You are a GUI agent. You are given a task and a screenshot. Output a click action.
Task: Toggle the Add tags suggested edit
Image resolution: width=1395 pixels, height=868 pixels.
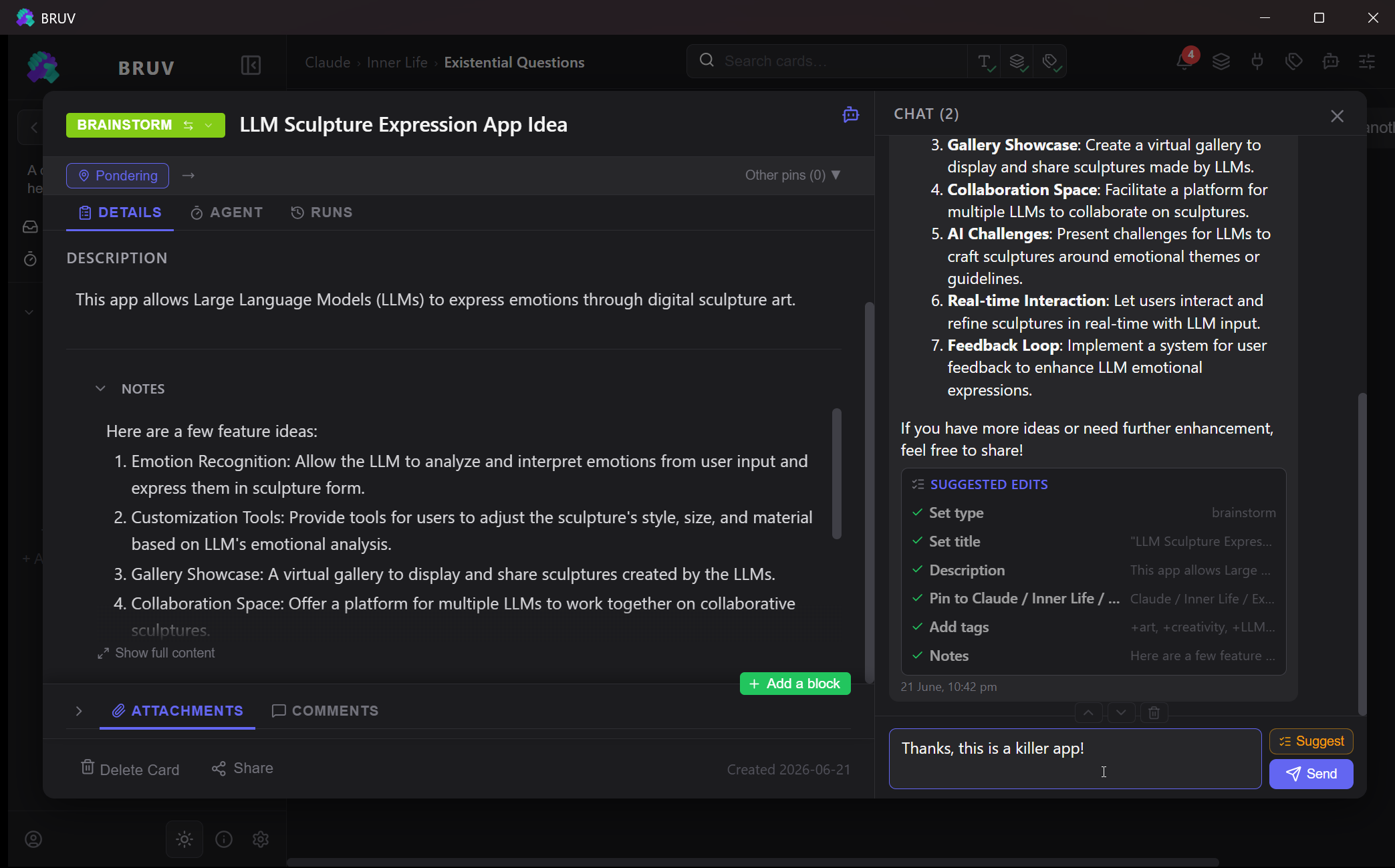click(1094, 627)
